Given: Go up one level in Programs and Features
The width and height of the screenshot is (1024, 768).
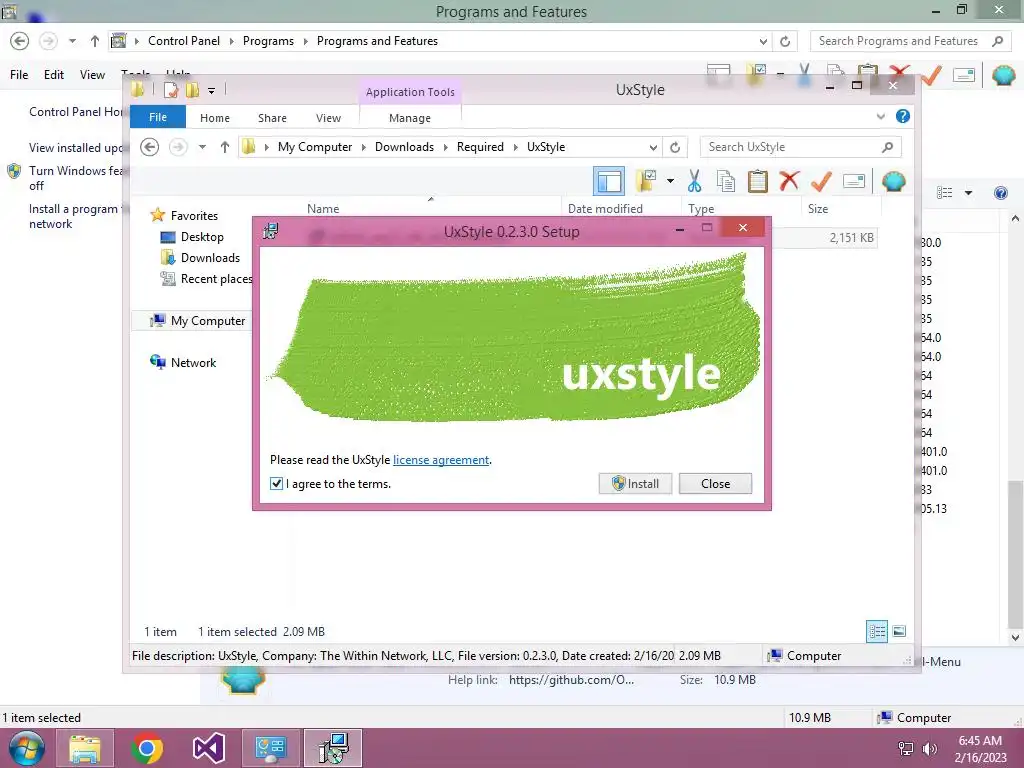Looking at the screenshot, I should pyautogui.click(x=95, y=41).
